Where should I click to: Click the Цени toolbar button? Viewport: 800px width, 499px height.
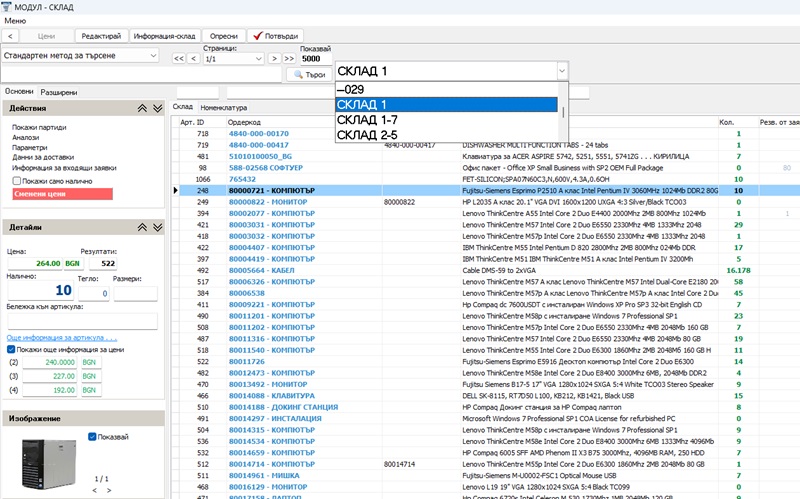pos(46,36)
